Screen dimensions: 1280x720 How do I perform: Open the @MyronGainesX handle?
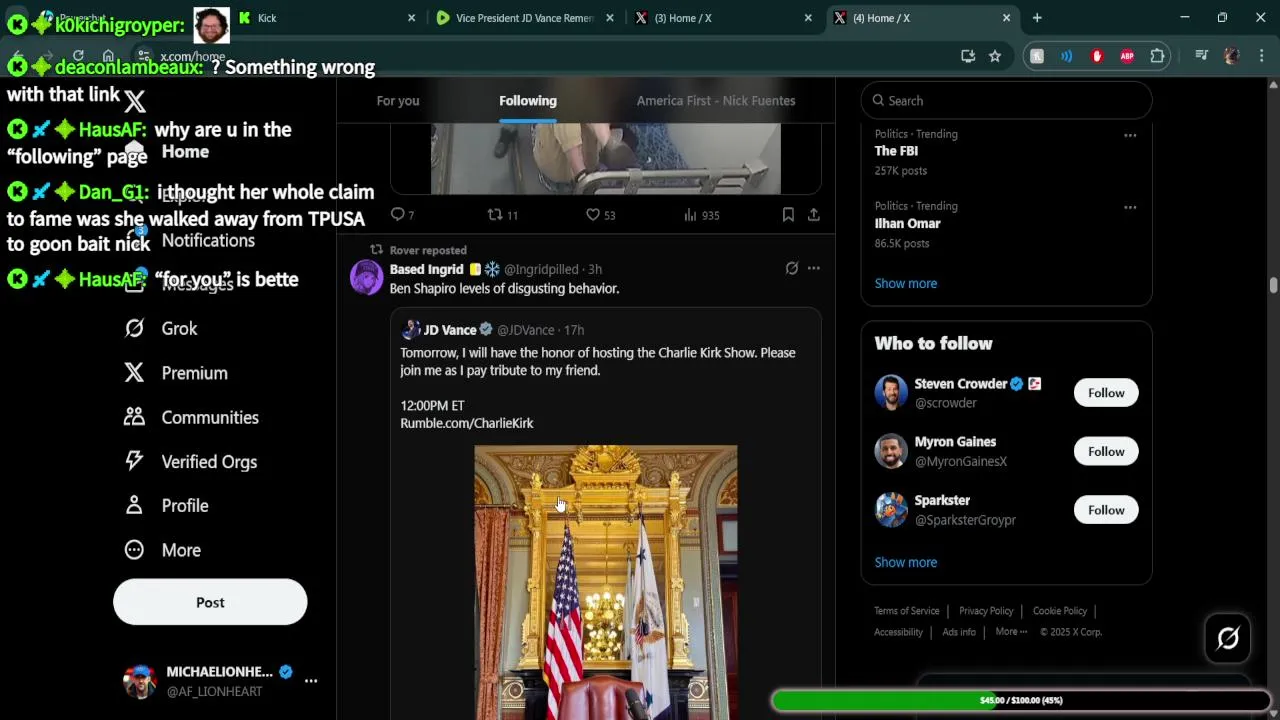960,461
